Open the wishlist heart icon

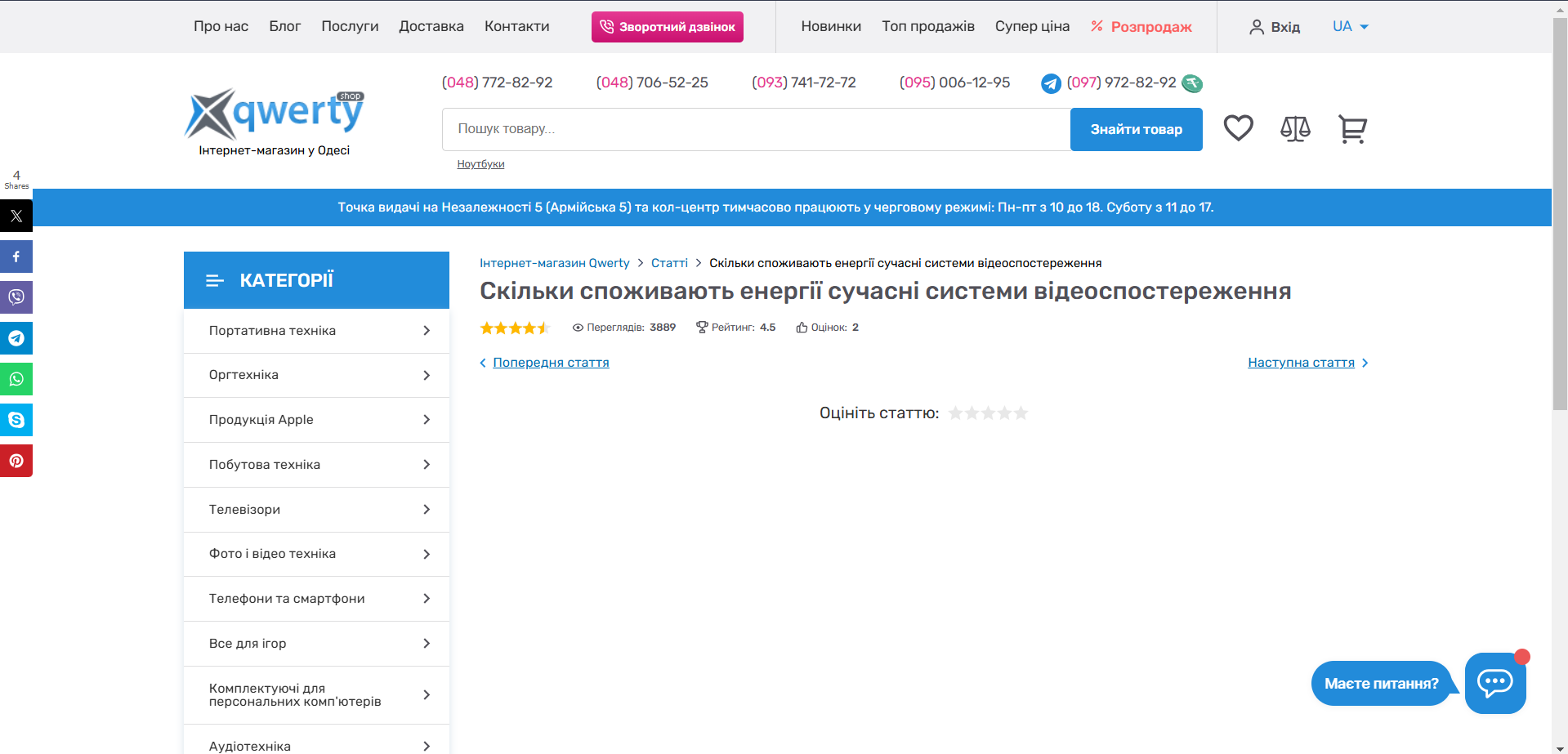[x=1238, y=128]
